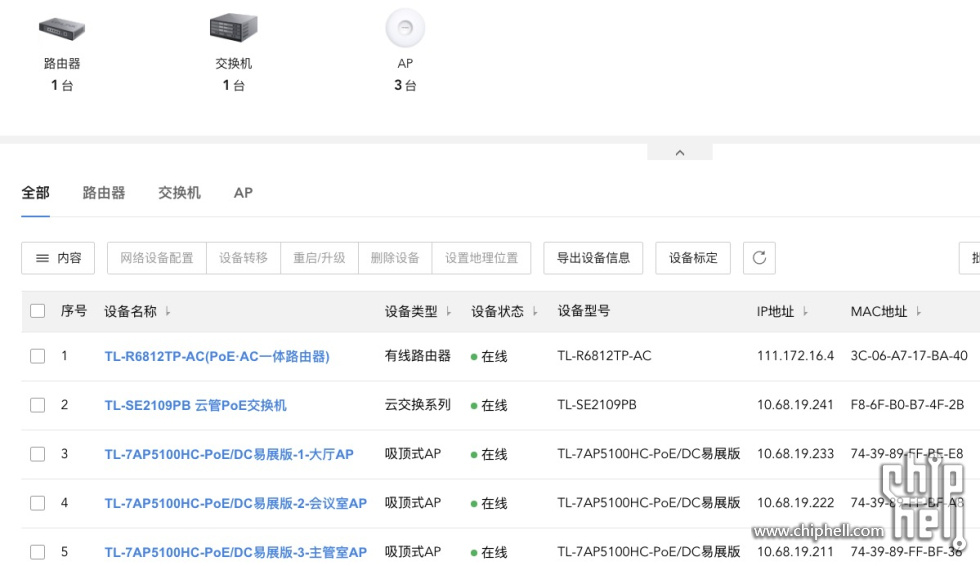Check the row 2 TL-SE2109PB checkbox
This screenshot has width=980, height=566.
click(x=38, y=405)
